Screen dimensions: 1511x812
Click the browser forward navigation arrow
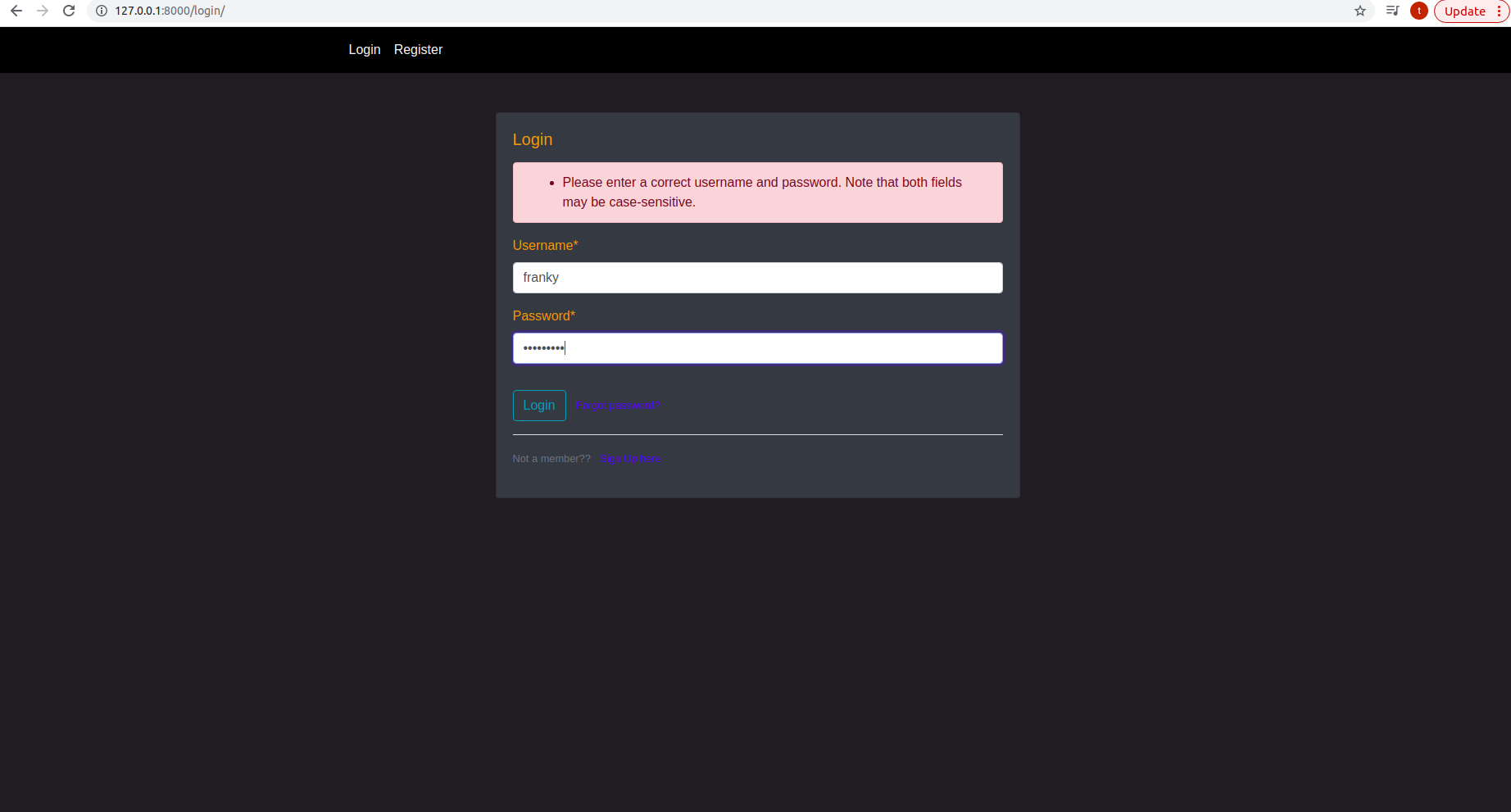42,11
